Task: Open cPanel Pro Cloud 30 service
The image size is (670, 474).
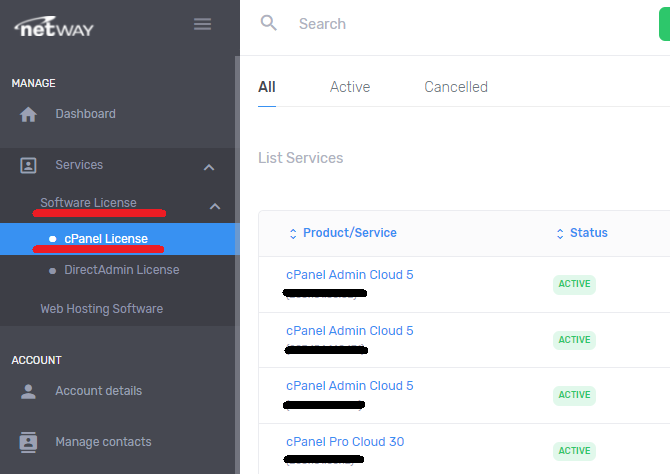Action: coord(345,442)
